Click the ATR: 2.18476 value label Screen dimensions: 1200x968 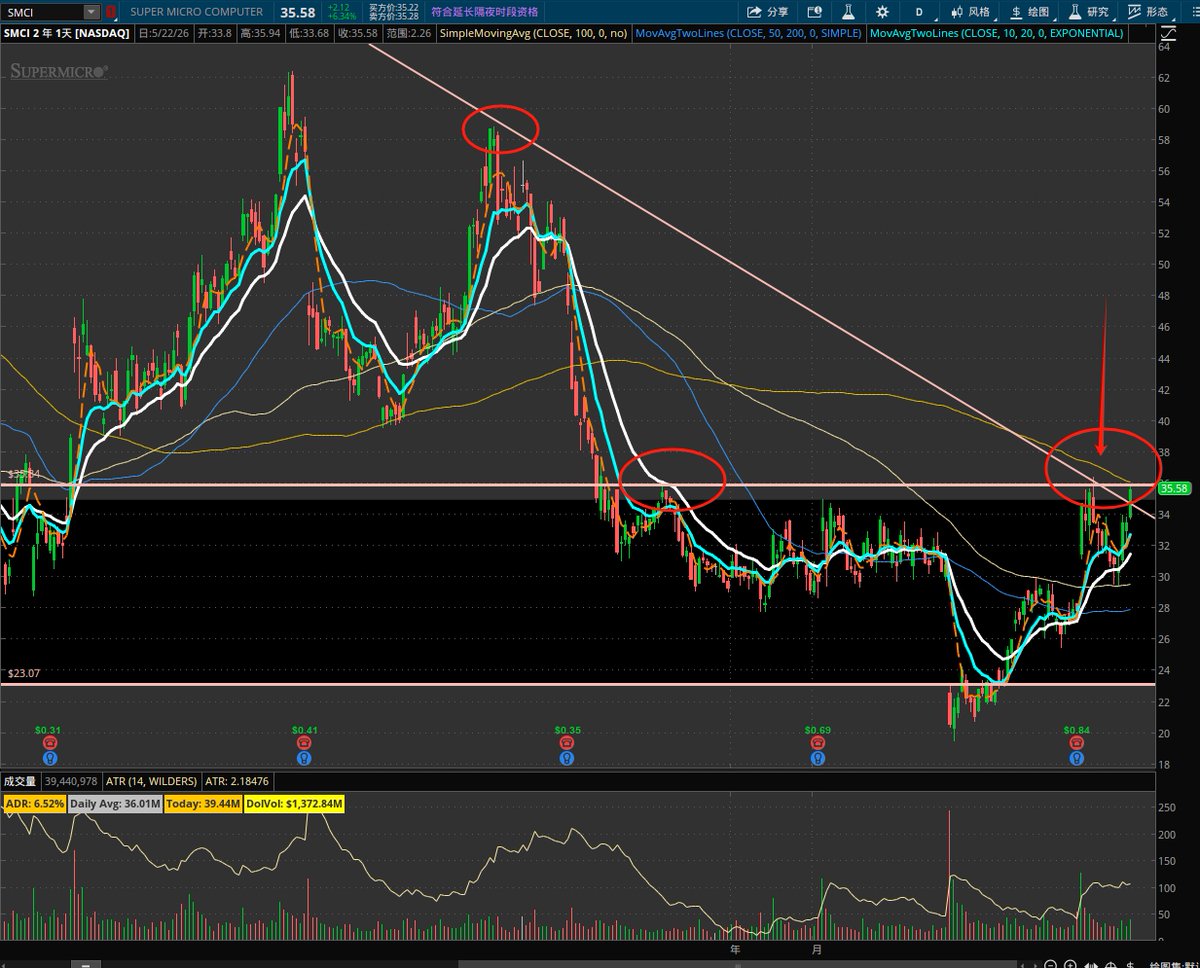pos(237,781)
